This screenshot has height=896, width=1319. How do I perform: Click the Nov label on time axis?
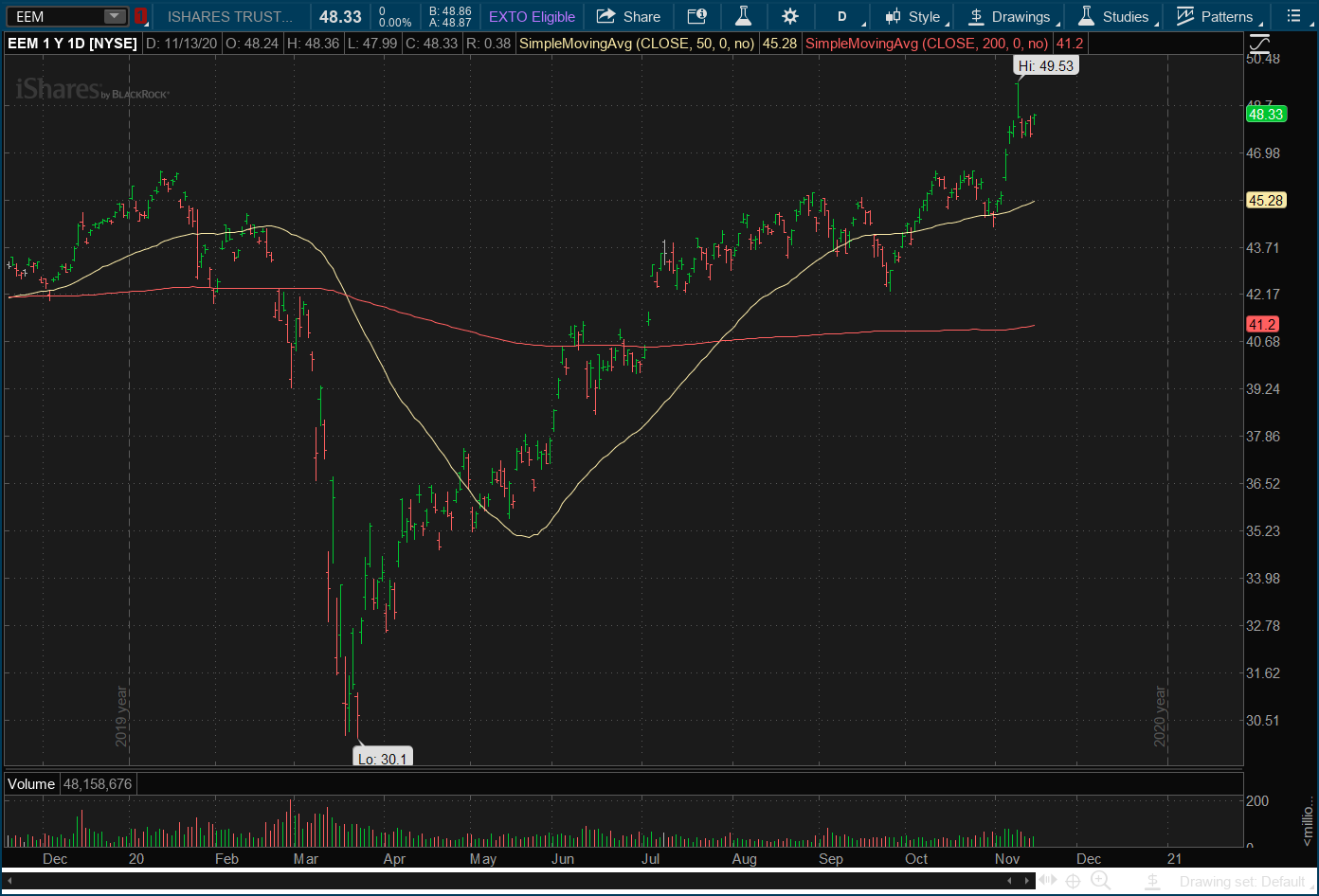1007,859
